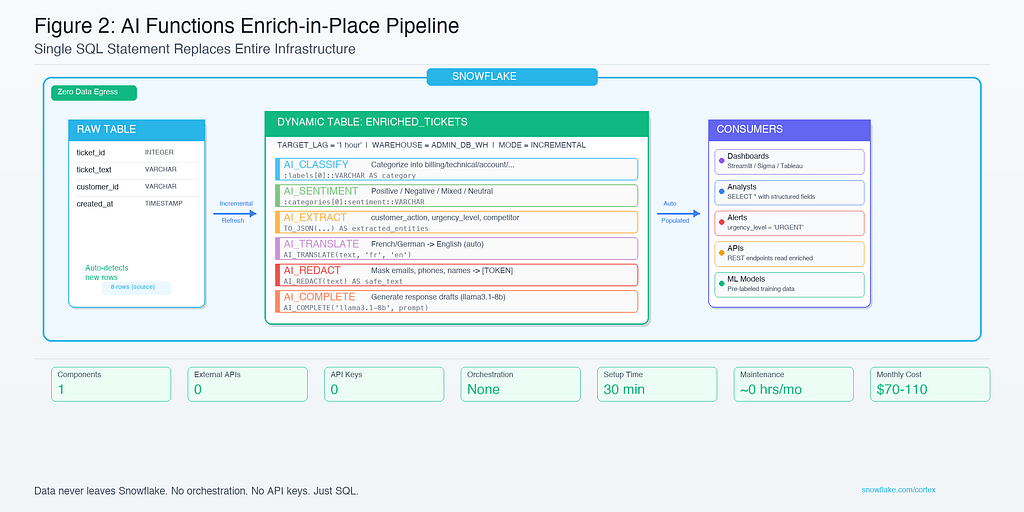1024x512 pixels.
Task: Click the Maintenance ~0 hrs/mo card
Action: tap(793, 384)
